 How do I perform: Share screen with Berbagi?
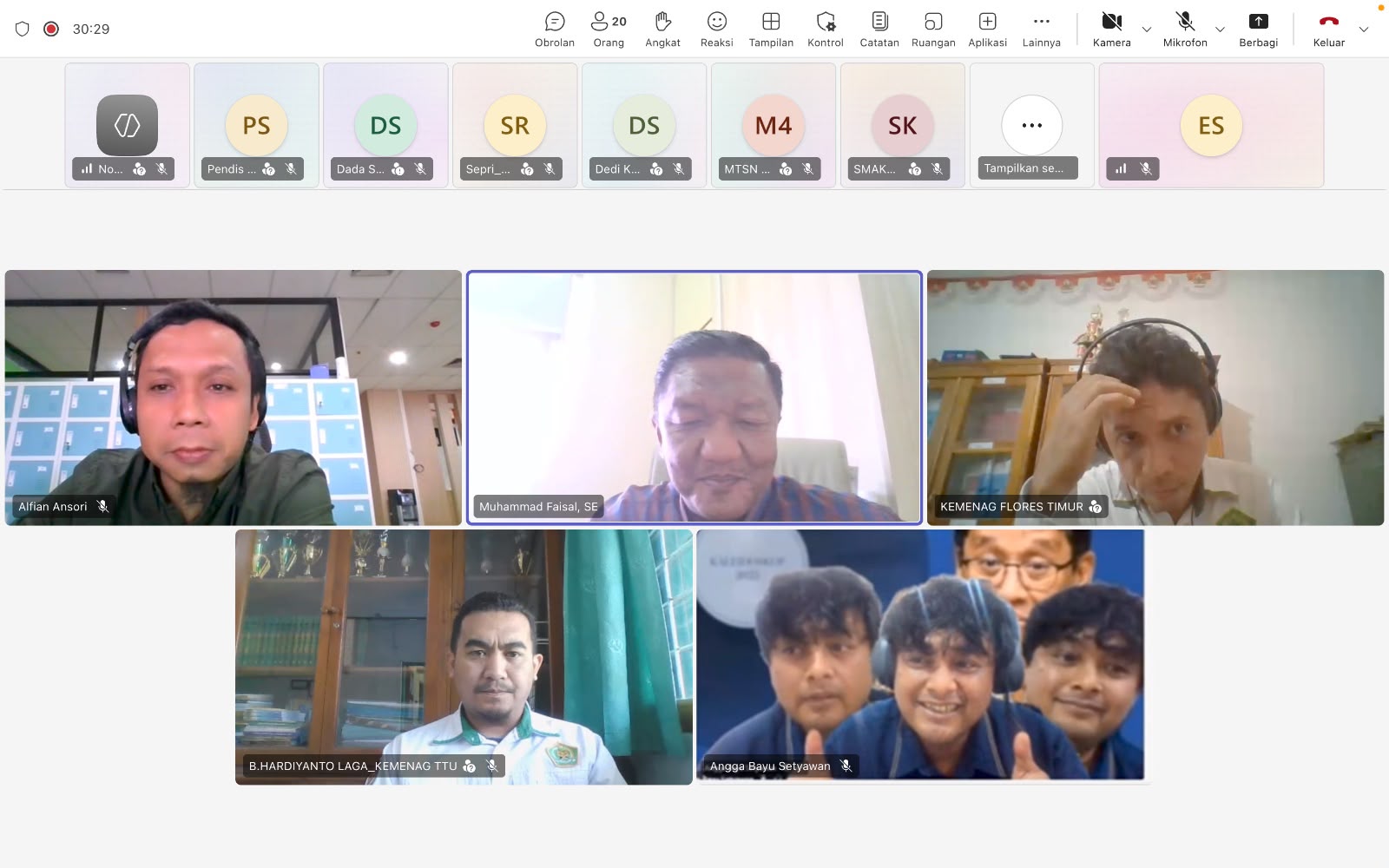(x=1258, y=30)
